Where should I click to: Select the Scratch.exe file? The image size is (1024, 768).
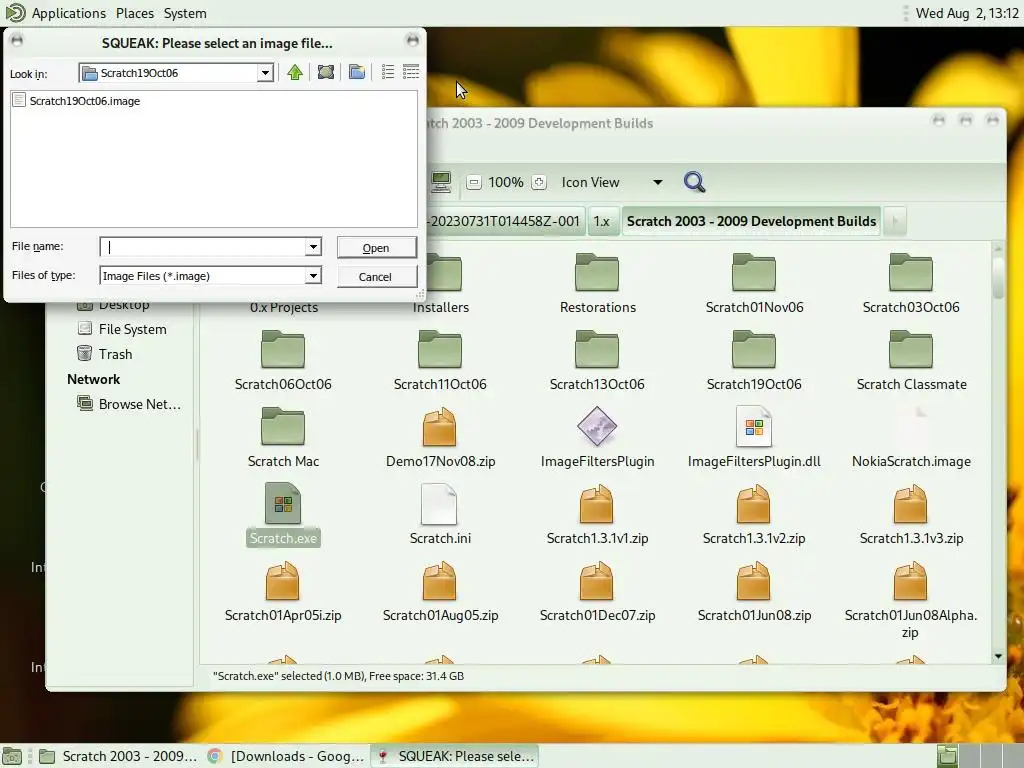coord(283,515)
